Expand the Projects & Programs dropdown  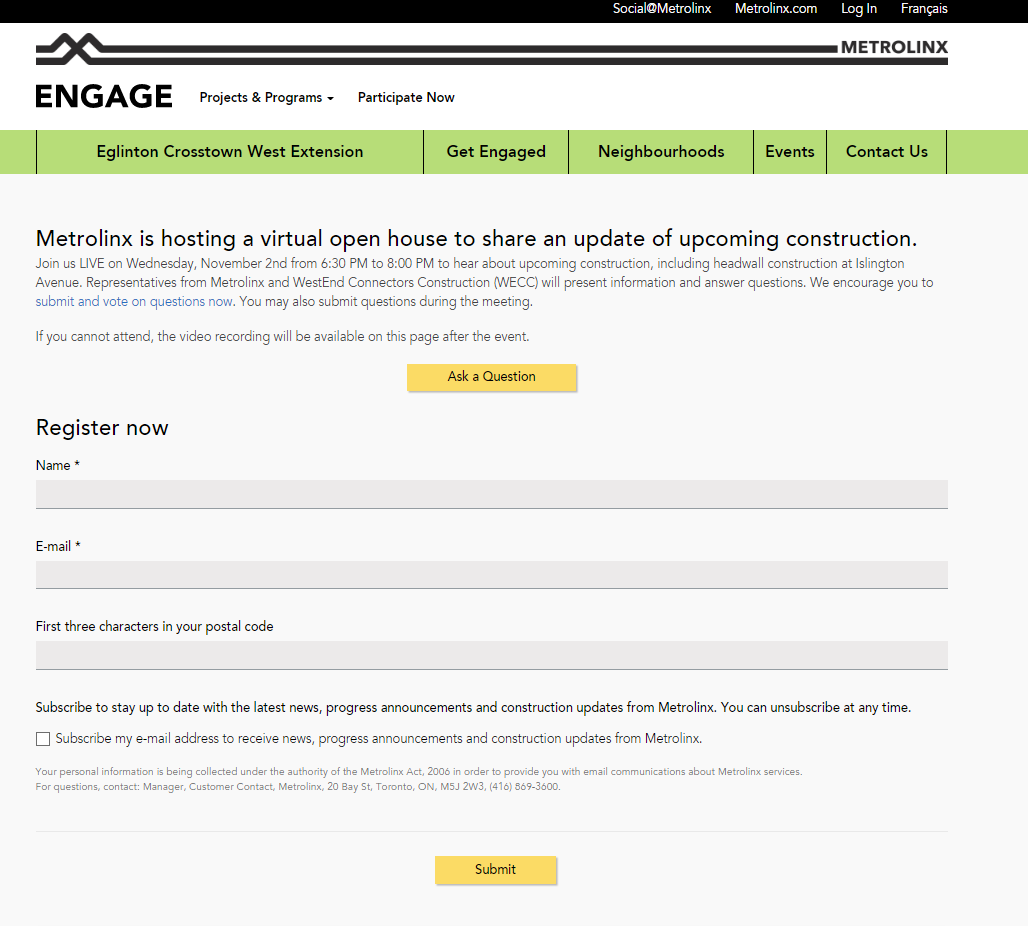pyautogui.click(x=266, y=97)
